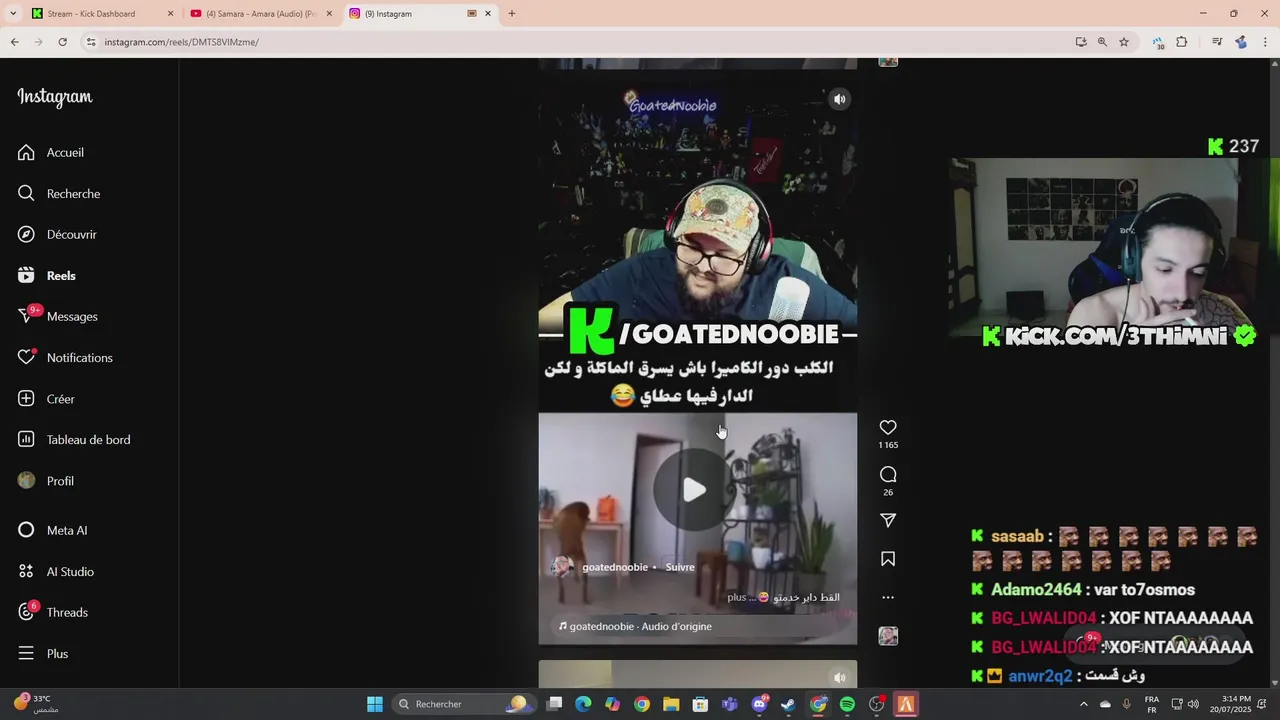
Task: Expand the Plus hamburger menu
Action: coord(43,653)
